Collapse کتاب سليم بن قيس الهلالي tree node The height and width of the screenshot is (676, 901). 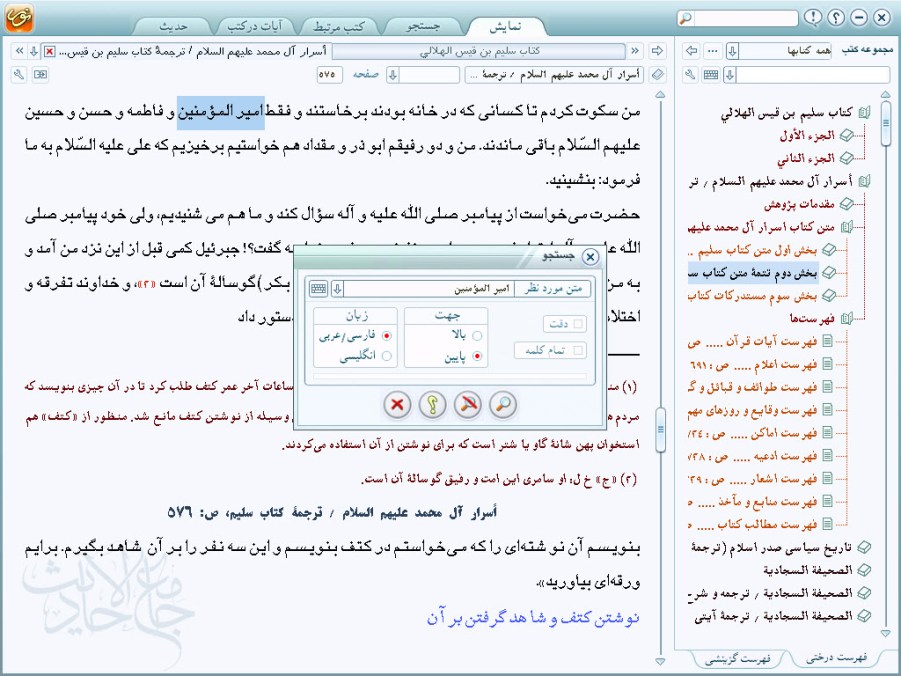pyautogui.click(x=864, y=113)
